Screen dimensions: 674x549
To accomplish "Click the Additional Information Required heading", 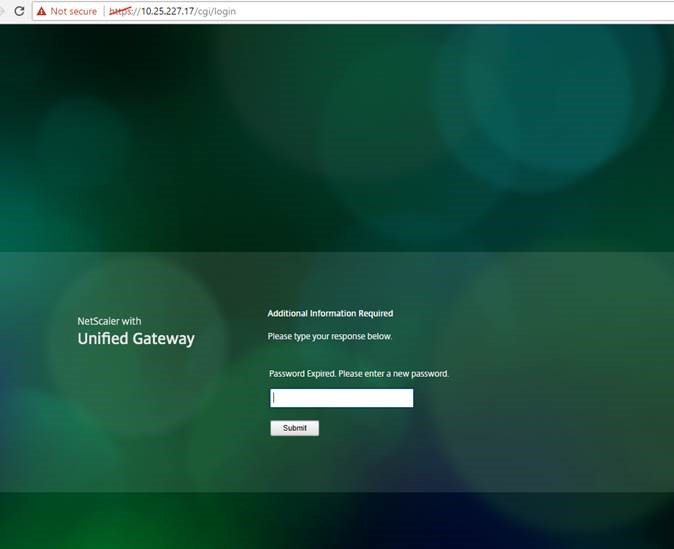I will point(330,313).
